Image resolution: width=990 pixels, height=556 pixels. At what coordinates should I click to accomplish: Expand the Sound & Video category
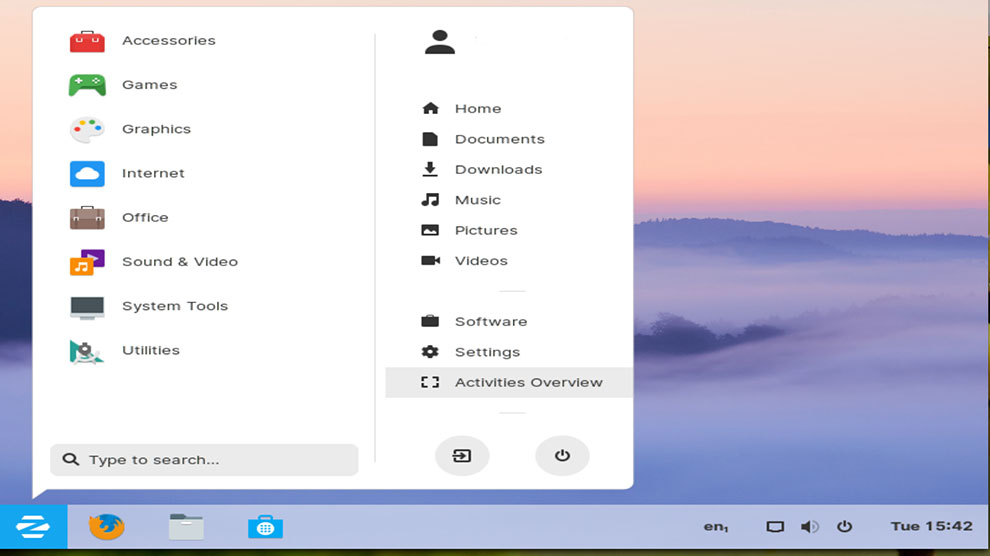[179, 262]
